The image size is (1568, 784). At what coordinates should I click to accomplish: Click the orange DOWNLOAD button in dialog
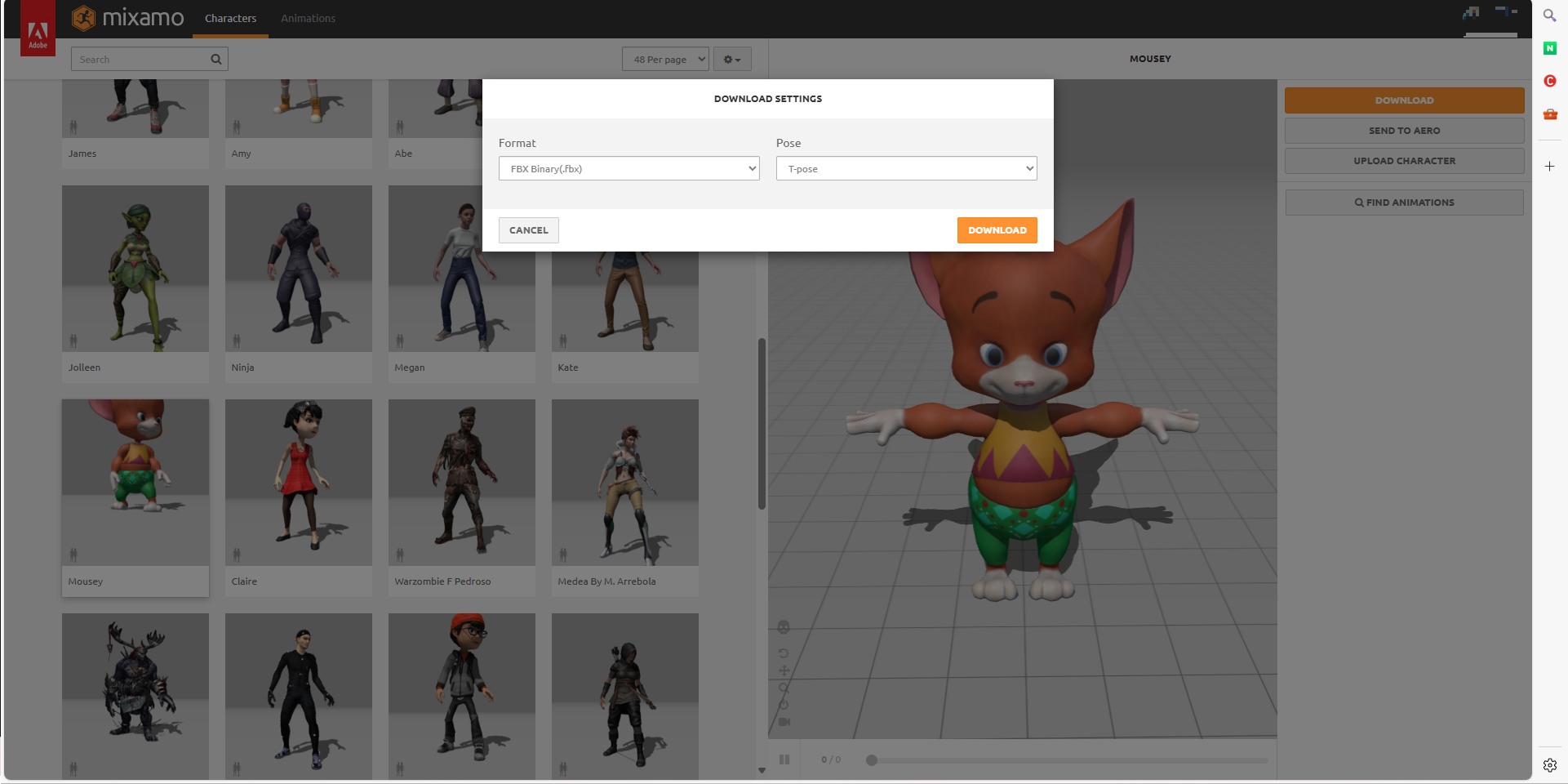997,230
